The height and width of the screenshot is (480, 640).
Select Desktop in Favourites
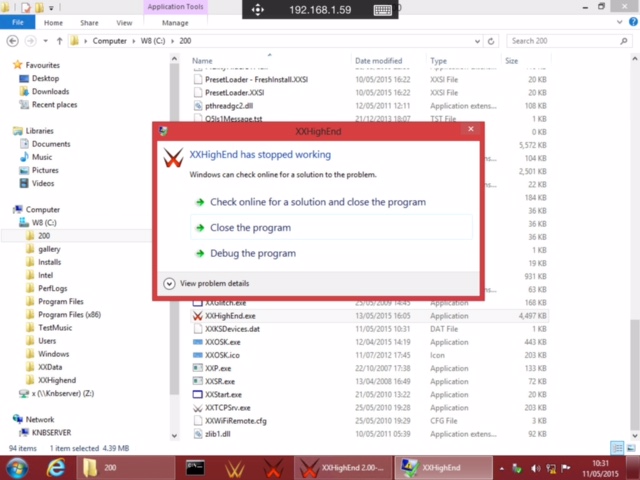45,78
